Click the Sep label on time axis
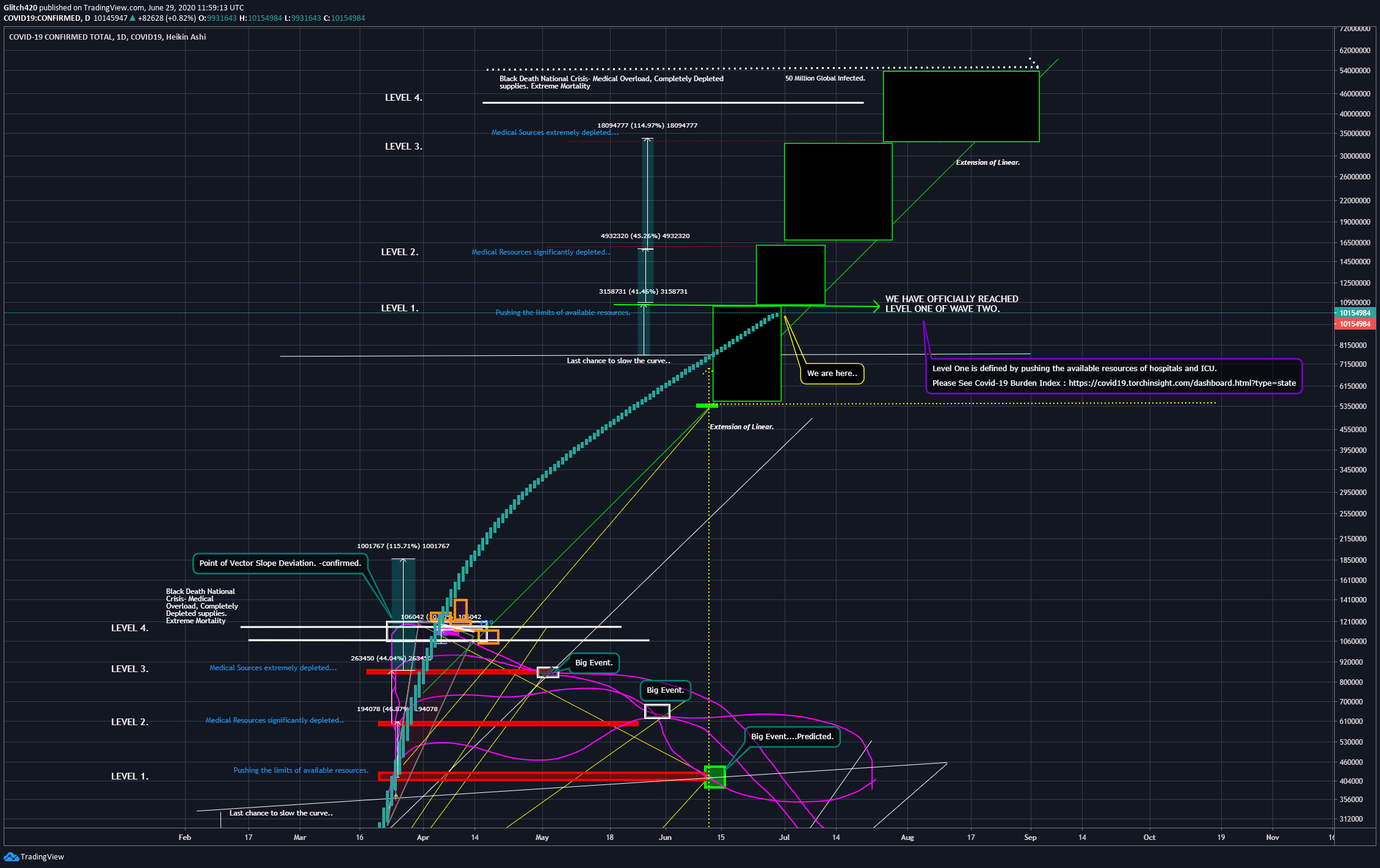Screen dimensions: 1380x868 [x=1030, y=837]
